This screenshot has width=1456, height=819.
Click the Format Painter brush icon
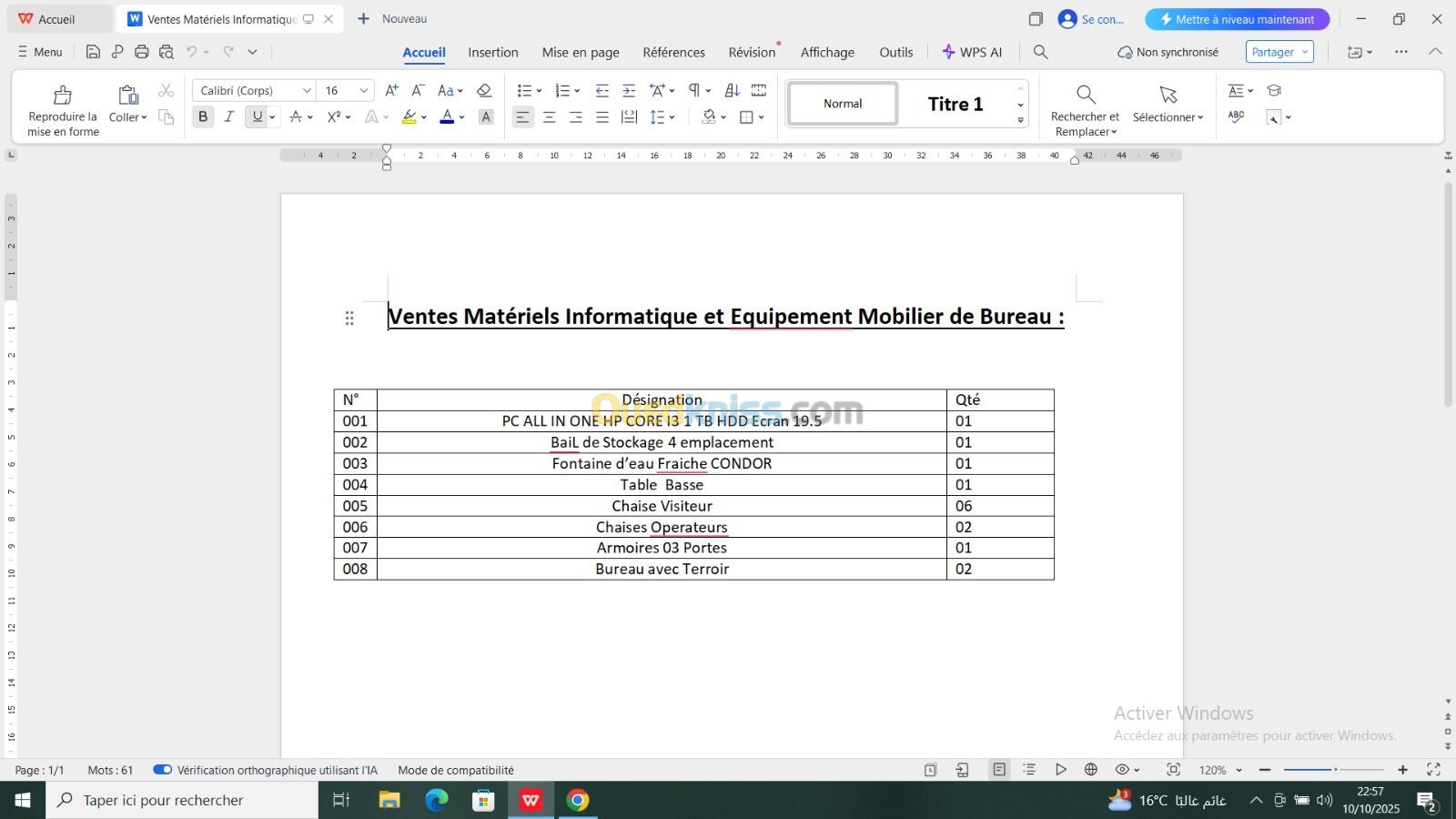pyautogui.click(x=63, y=95)
